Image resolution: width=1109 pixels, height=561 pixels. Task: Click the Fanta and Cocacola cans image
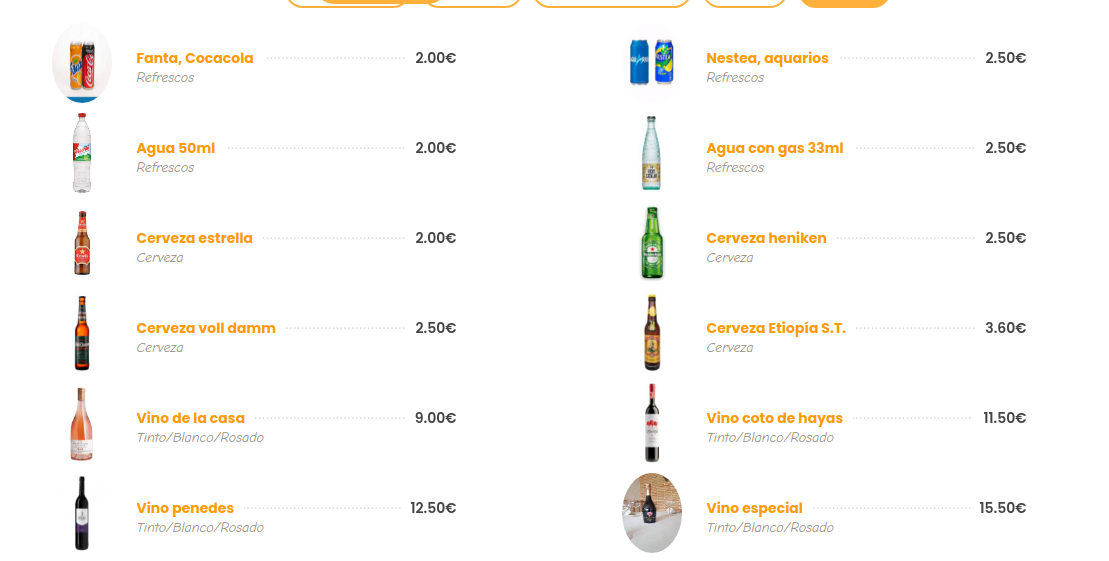(x=82, y=62)
